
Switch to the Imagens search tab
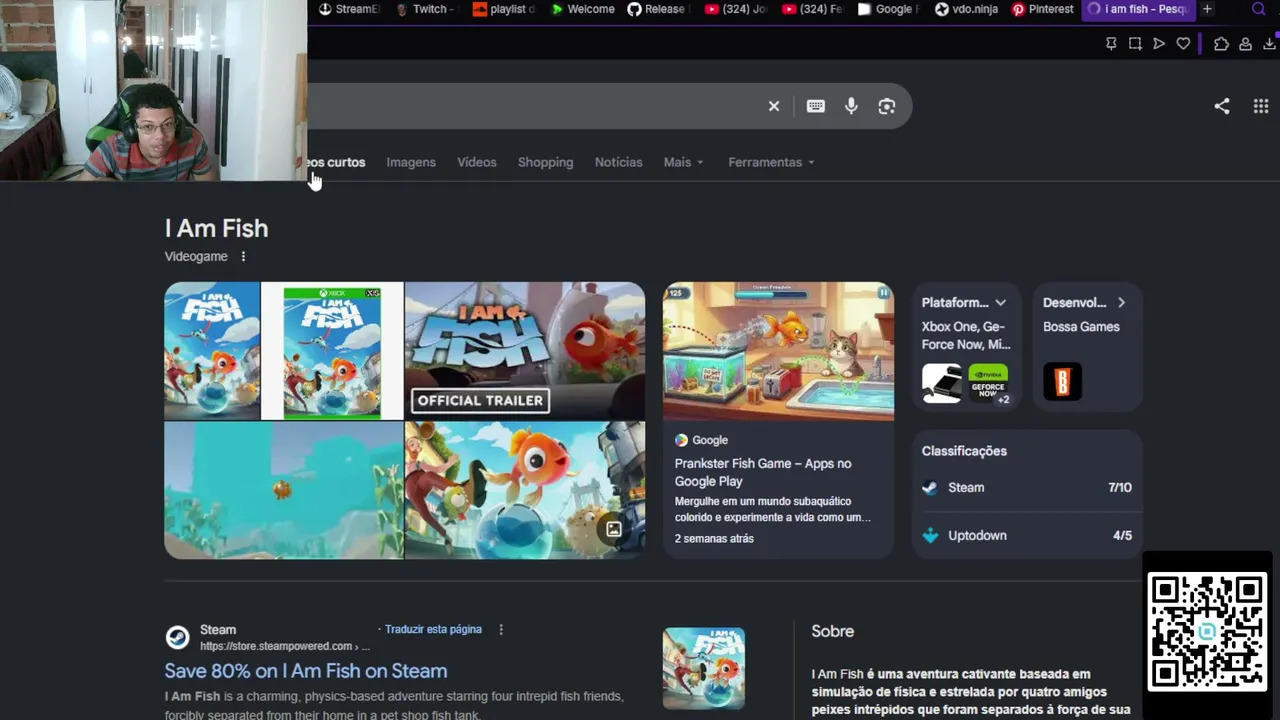[411, 162]
